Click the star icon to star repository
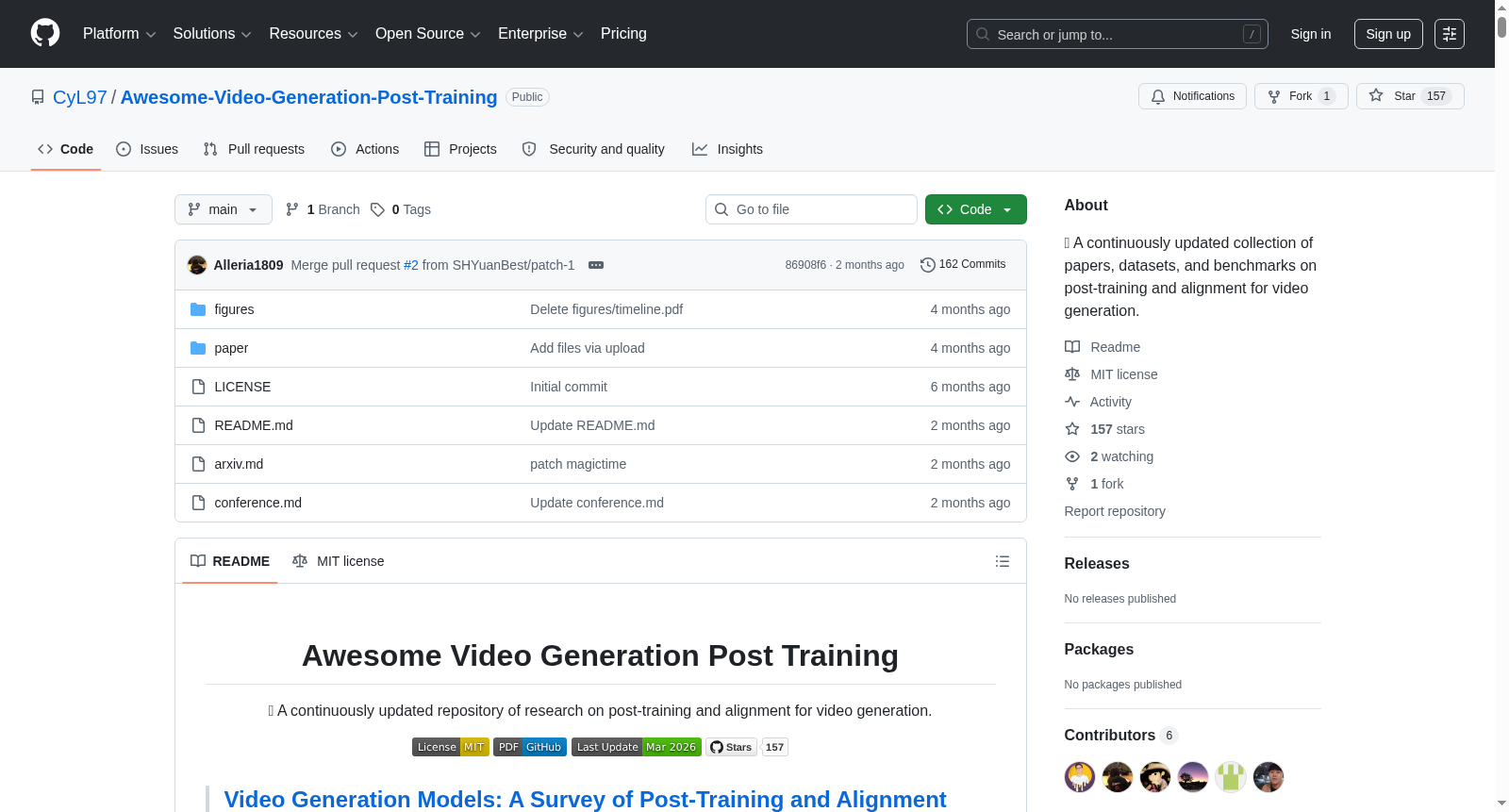Viewport: 1509px width, 812px height. [x=1376, y=96]
